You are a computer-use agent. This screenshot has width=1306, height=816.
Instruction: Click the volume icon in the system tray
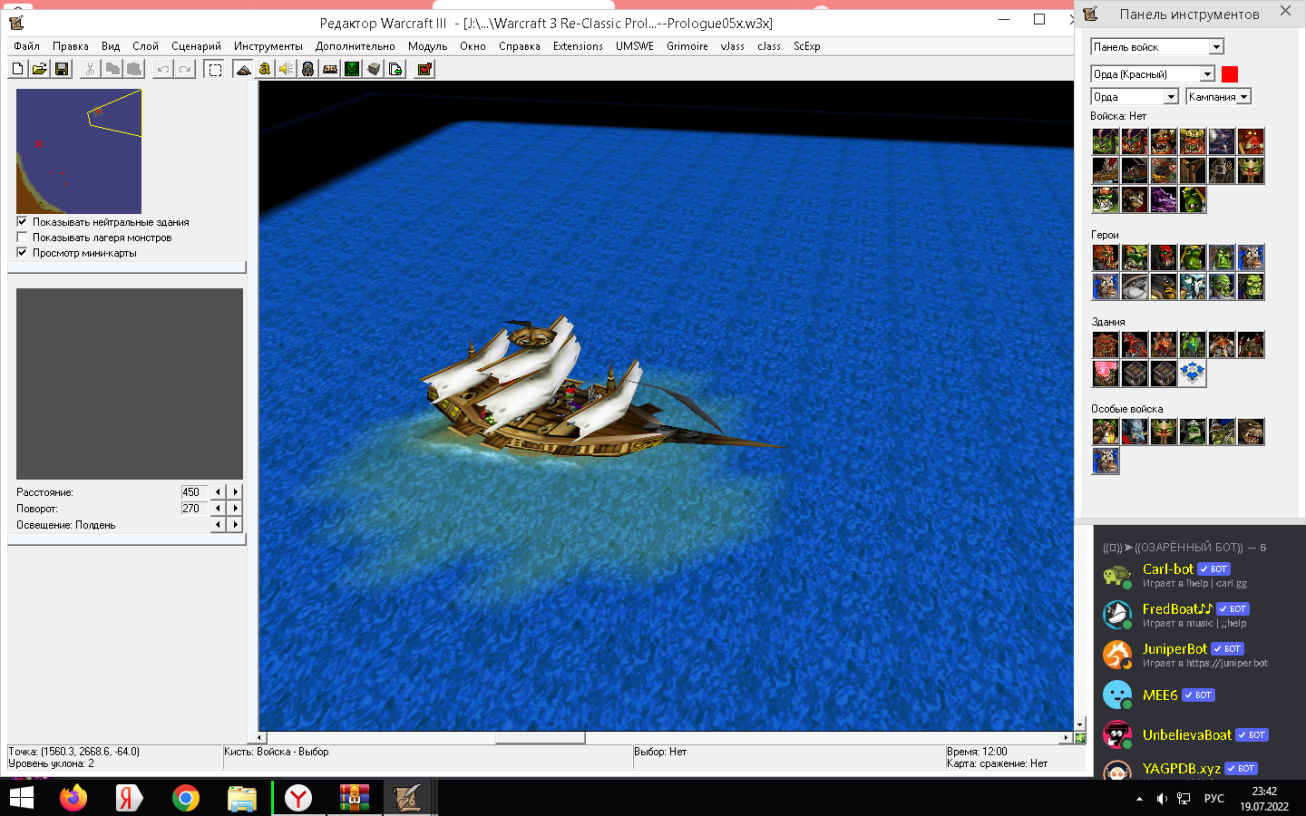(x=1162, y=799)
